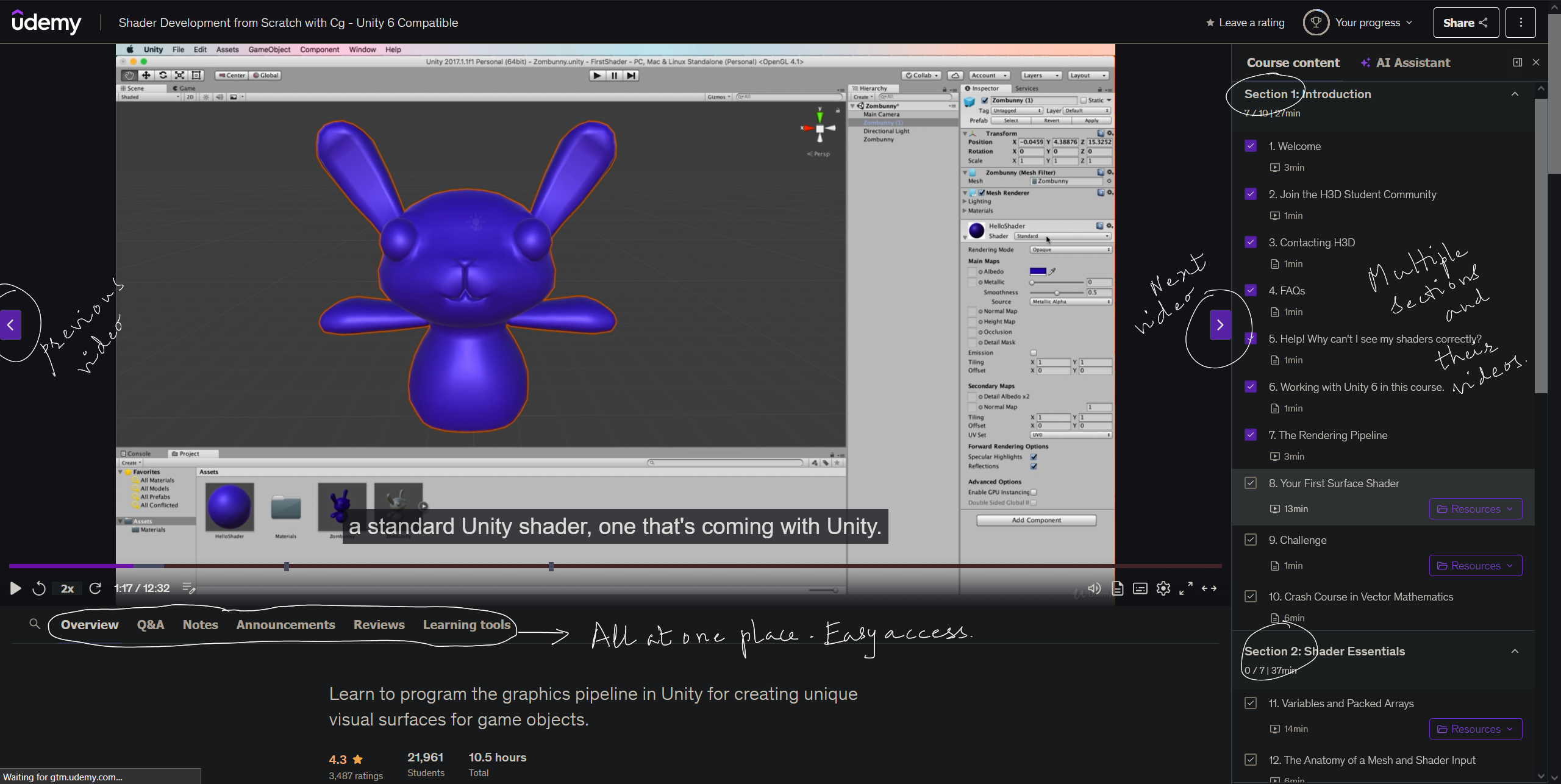Click the Share button
1561x784 pixels.
click(x=1465, y=23)
